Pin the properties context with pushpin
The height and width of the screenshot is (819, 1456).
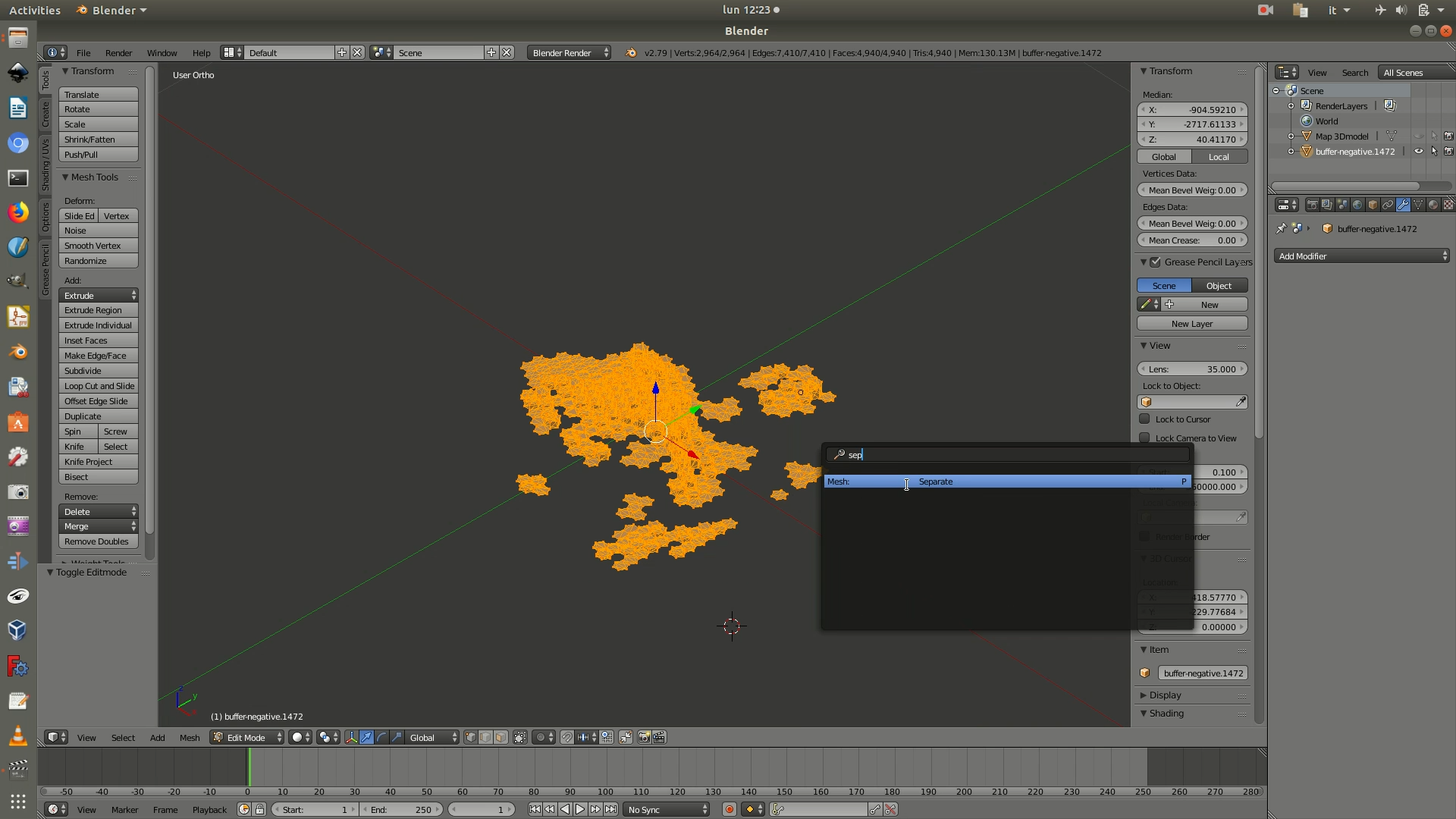click(1282, 228)
